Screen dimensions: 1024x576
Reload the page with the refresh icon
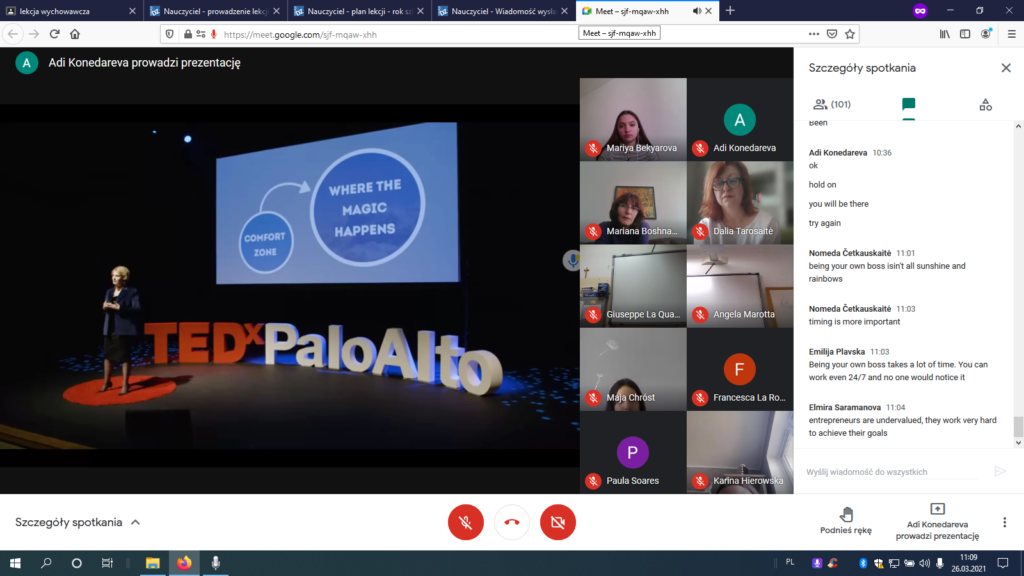point(54,33)
